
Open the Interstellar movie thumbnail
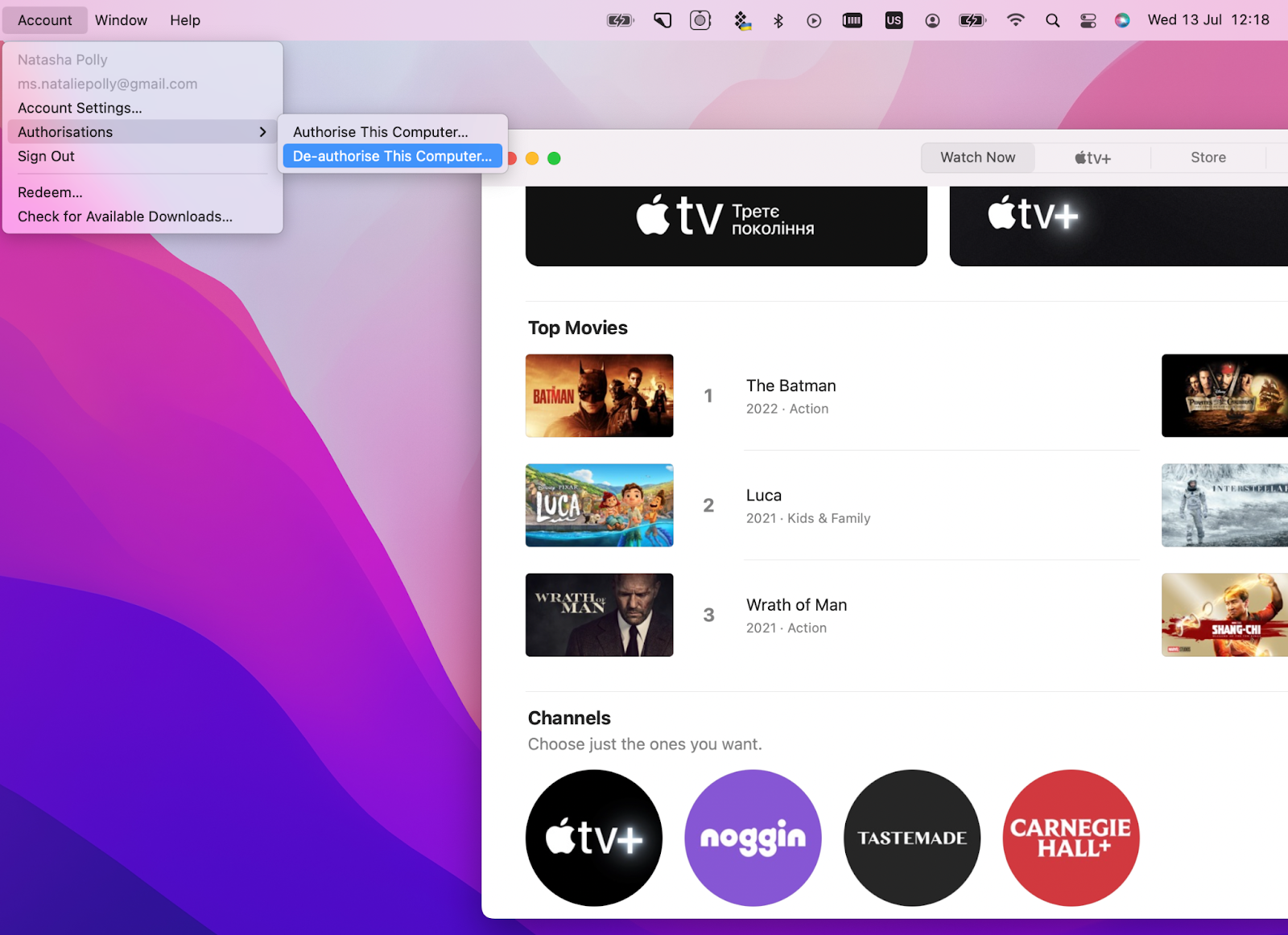click(x=1224, y=505)
